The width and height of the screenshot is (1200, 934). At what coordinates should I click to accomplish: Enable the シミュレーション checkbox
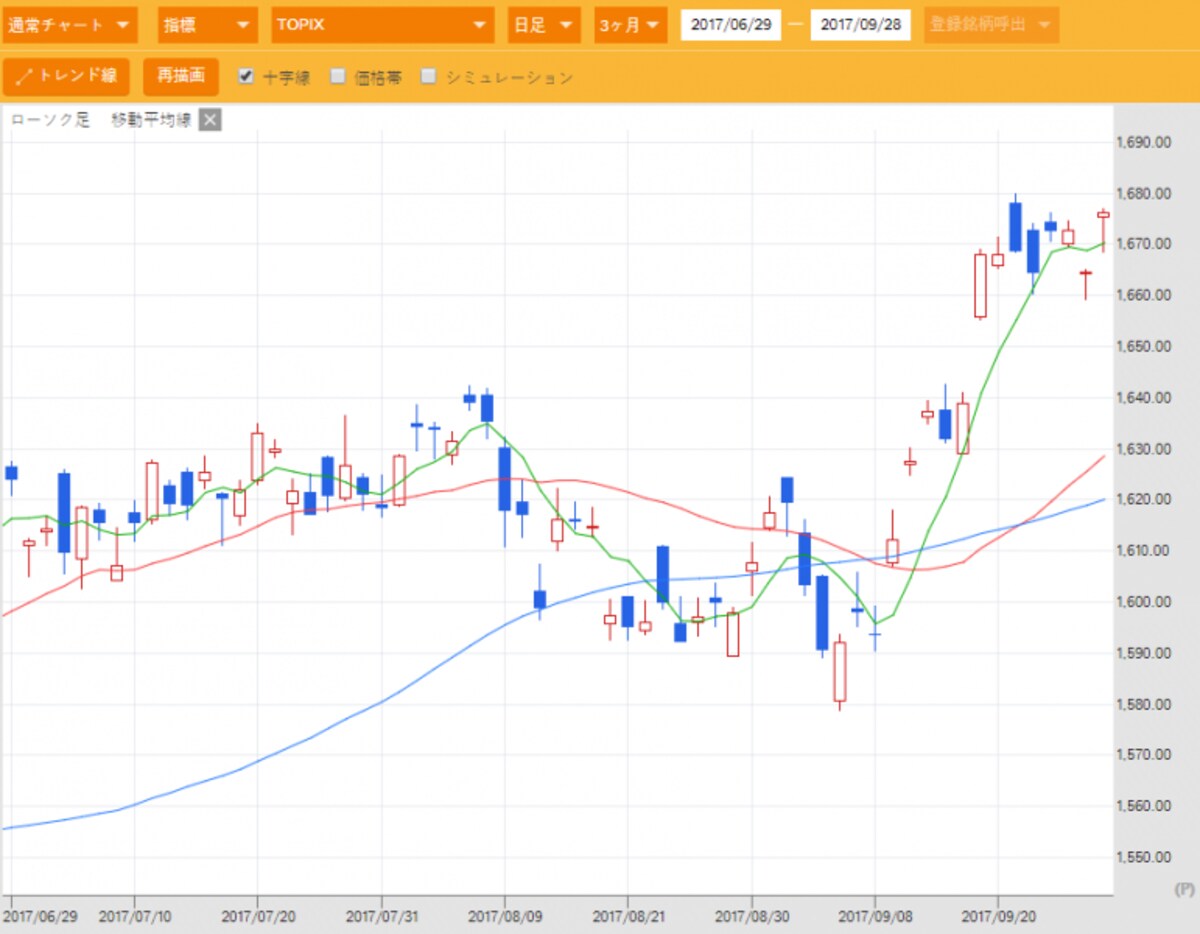pos(428,76)
